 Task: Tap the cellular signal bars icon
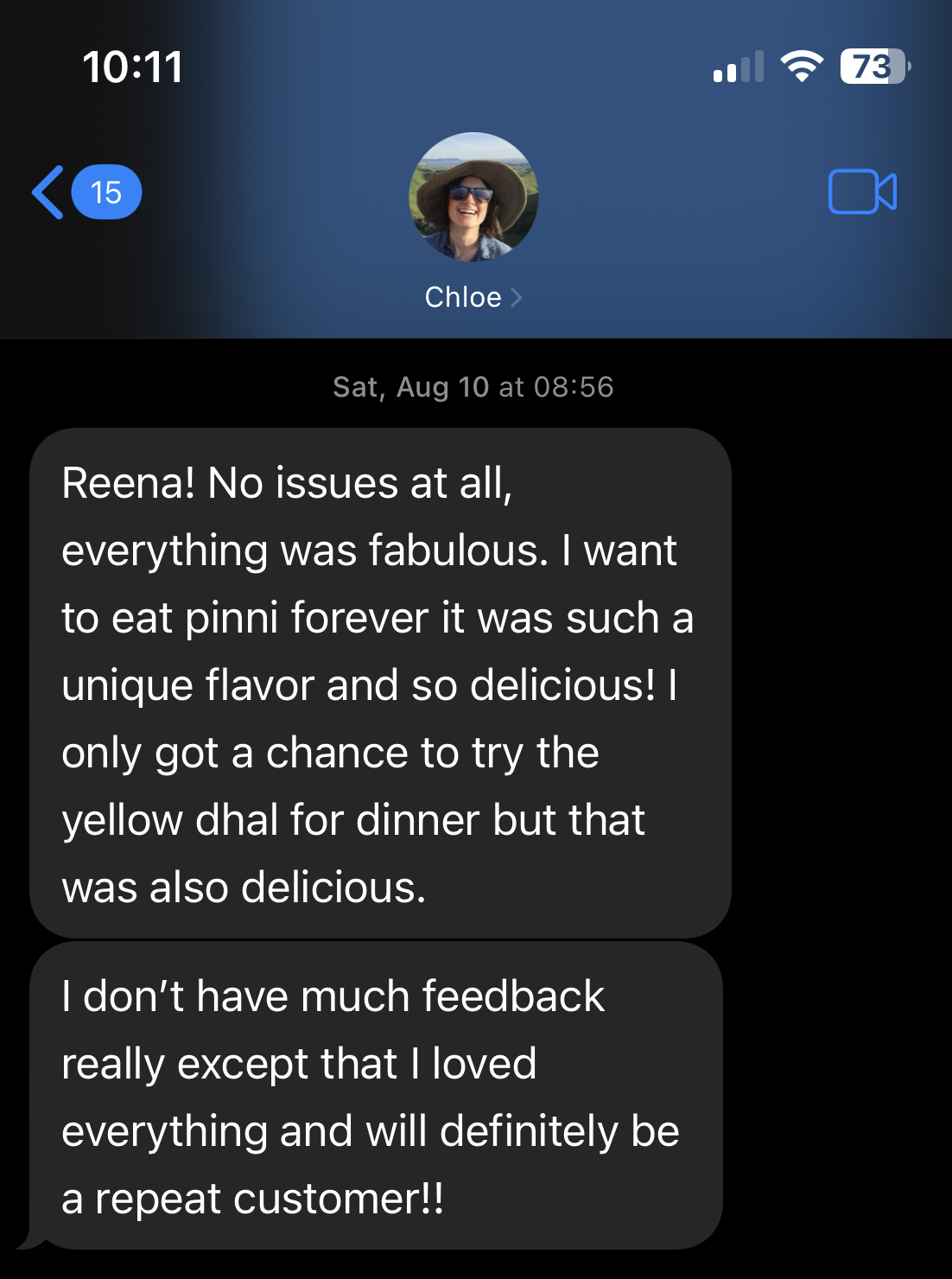click(x=739, y=67)
